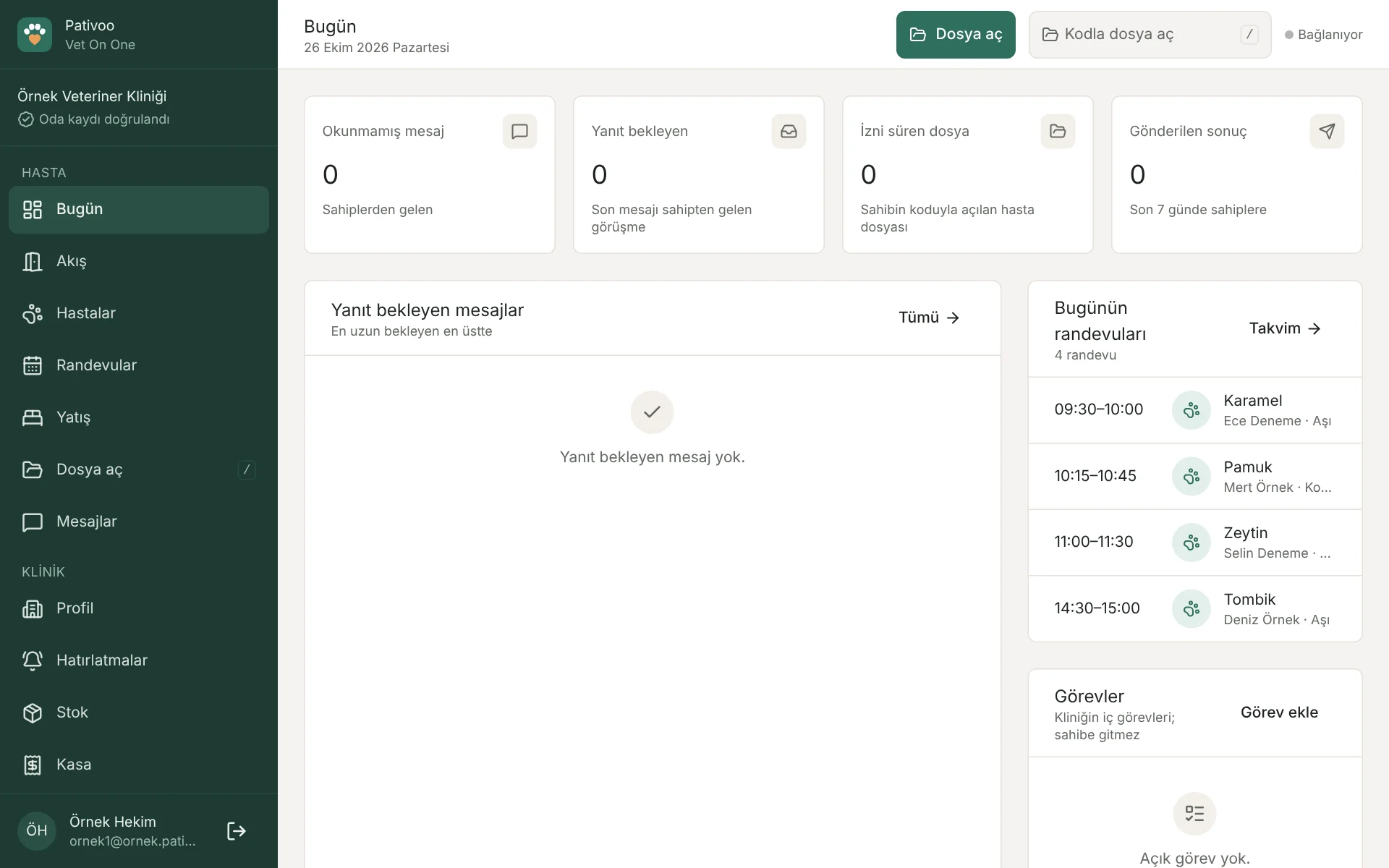
Task: Click the ÖH user avatar
Action: 37,830
